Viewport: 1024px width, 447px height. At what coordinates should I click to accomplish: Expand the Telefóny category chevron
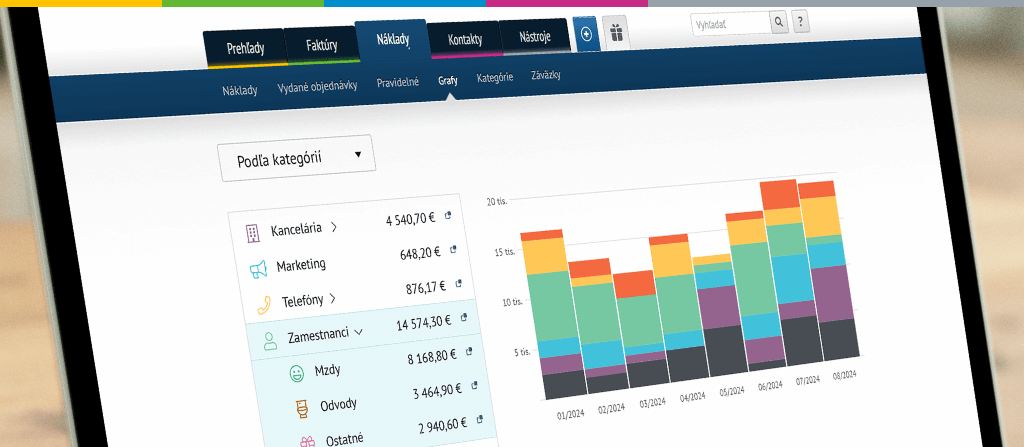pyautogui.click(x=332, y=299)
